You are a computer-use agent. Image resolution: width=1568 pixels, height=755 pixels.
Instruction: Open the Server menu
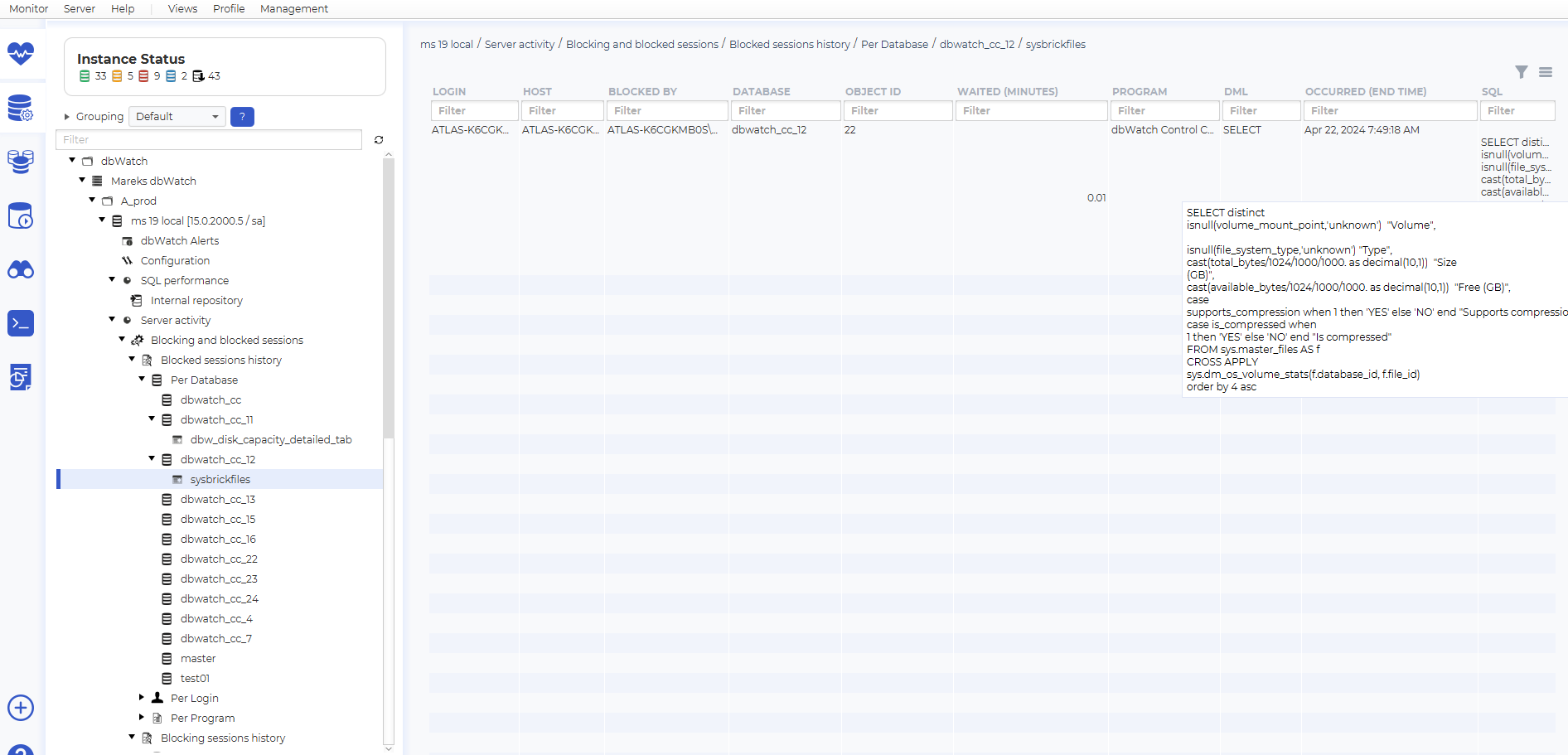pyautogui.click(x=79, y=8)
